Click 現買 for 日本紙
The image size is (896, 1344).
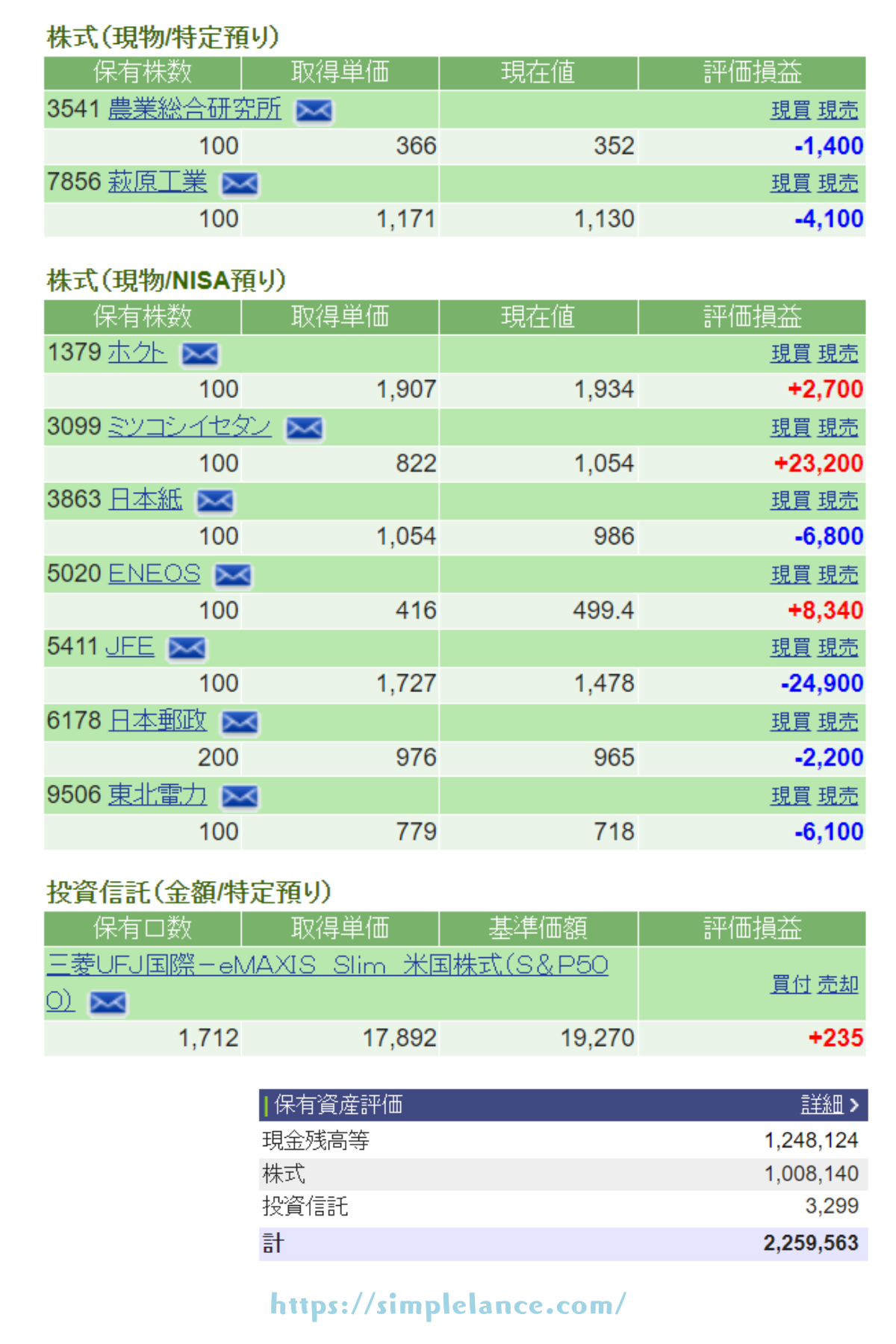pos(791,501)
